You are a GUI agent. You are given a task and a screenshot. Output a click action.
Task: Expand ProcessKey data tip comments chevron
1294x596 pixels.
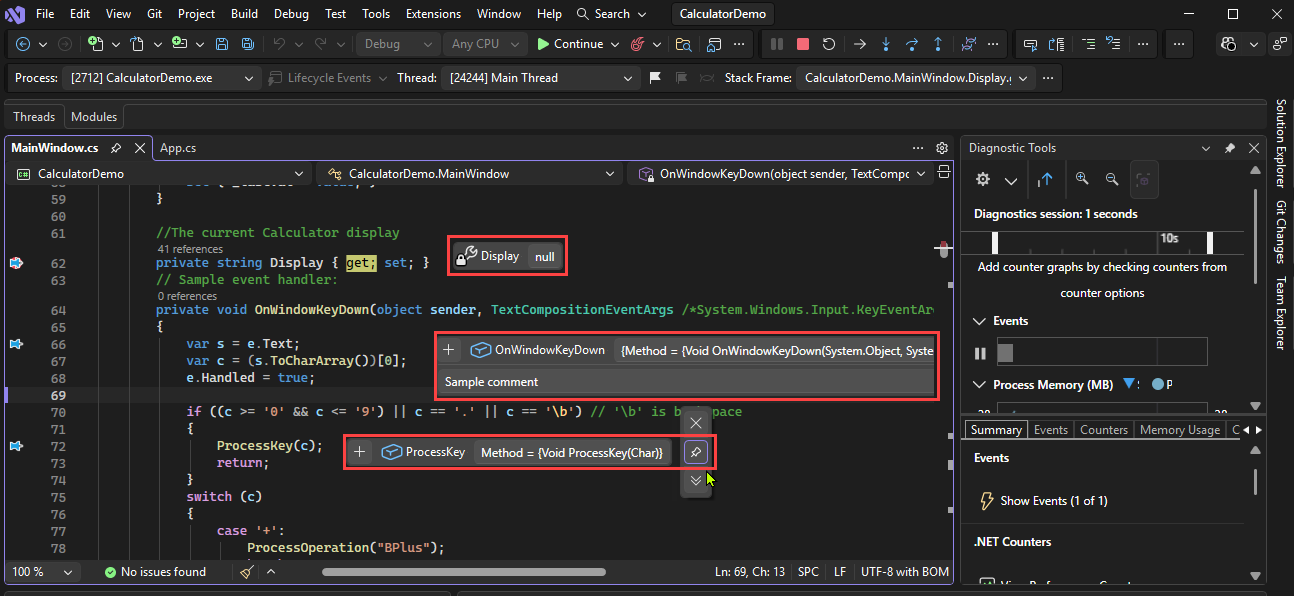[x=696, y=481]
